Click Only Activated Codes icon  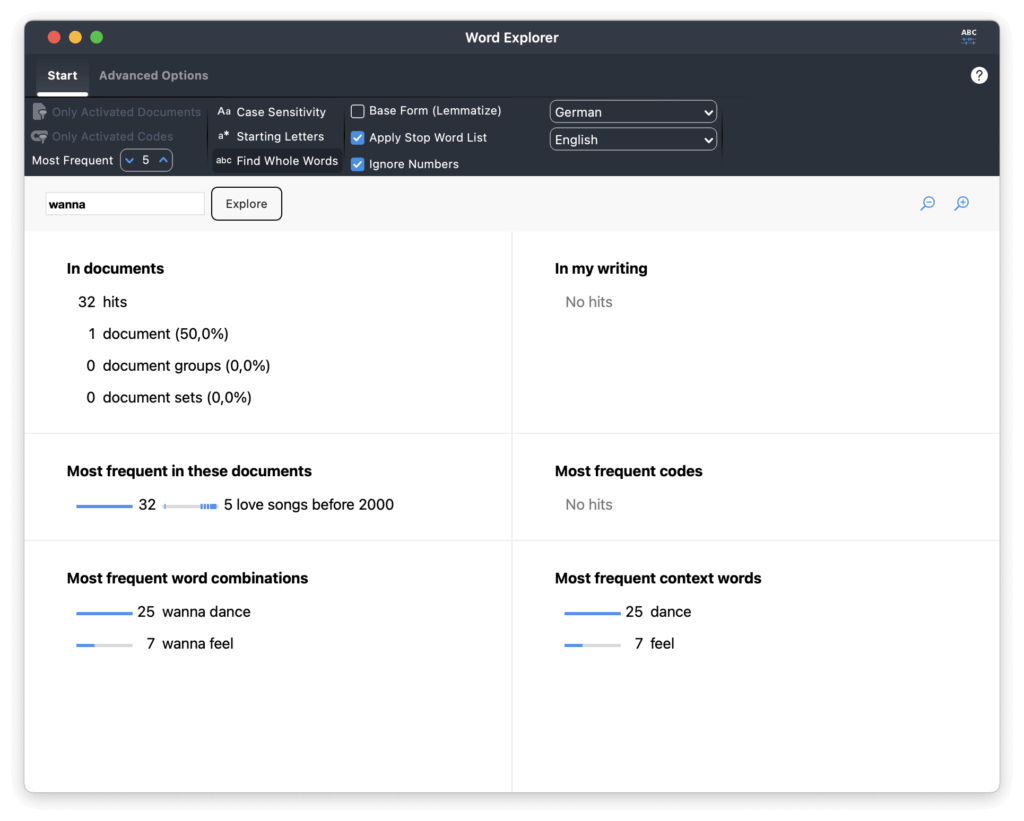[x=40, y=136]
